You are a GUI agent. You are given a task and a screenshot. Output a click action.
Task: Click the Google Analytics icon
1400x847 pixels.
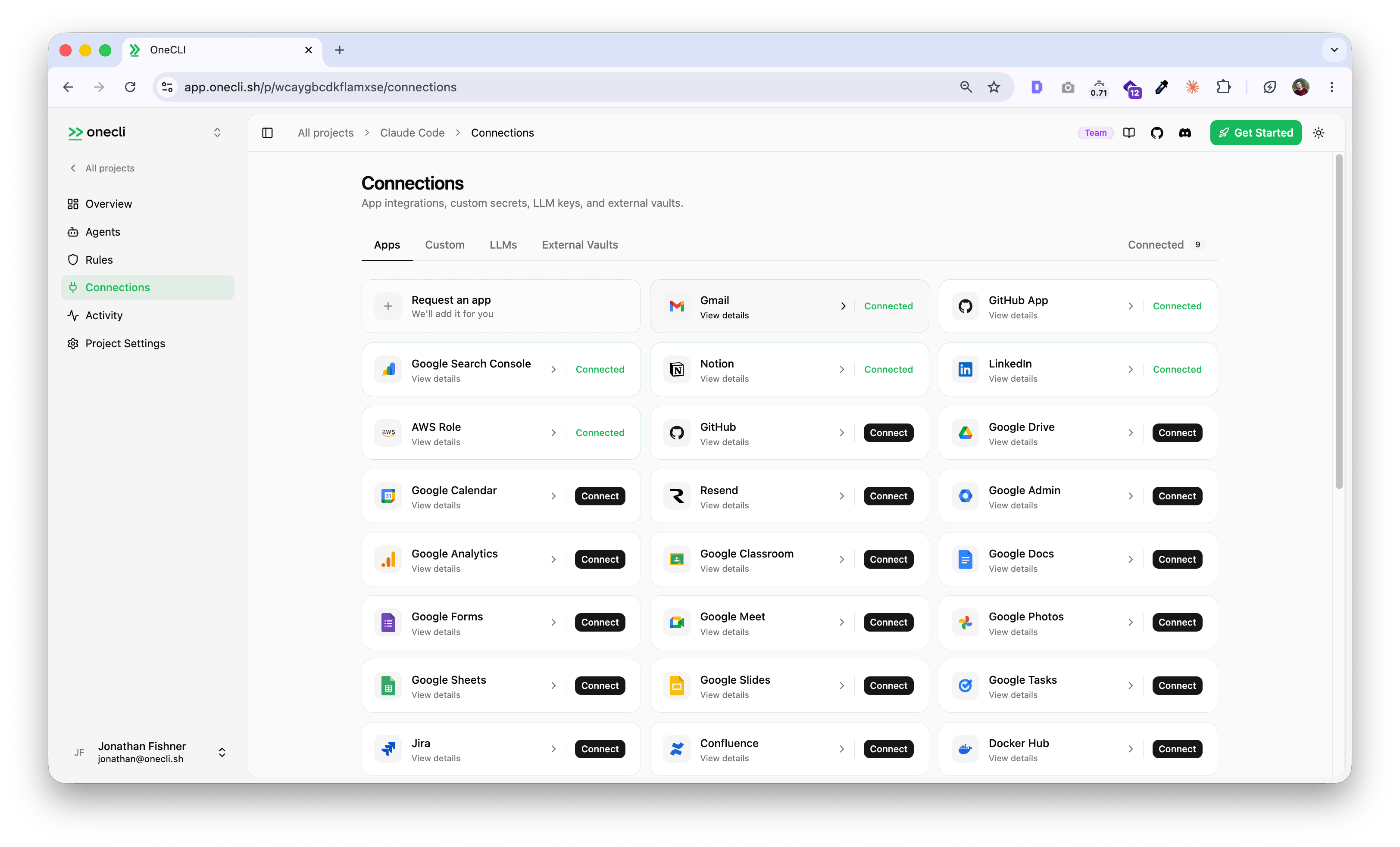point(388,560)
